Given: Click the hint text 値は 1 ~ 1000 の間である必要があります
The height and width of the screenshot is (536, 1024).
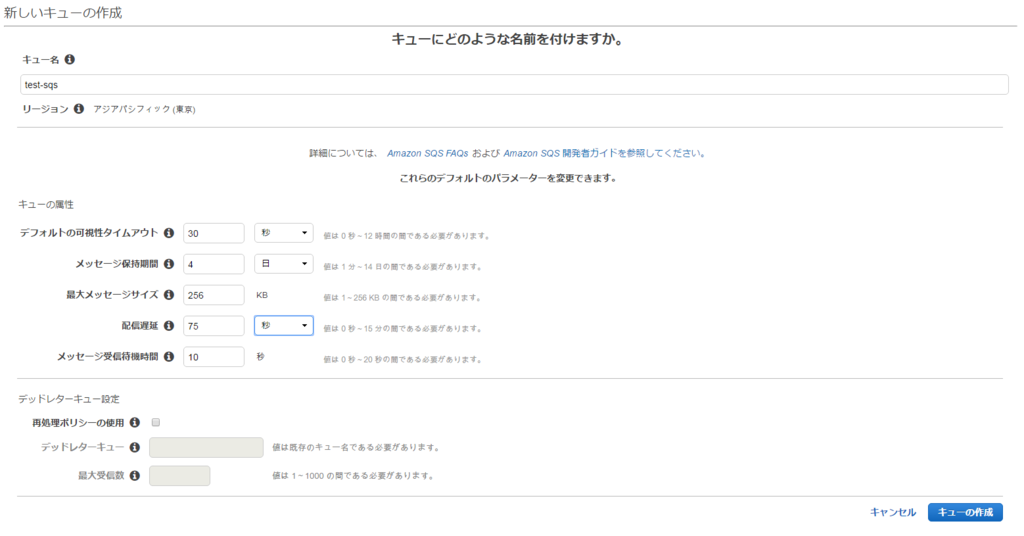Looking at the screenshot, I should tap(353, 476).
